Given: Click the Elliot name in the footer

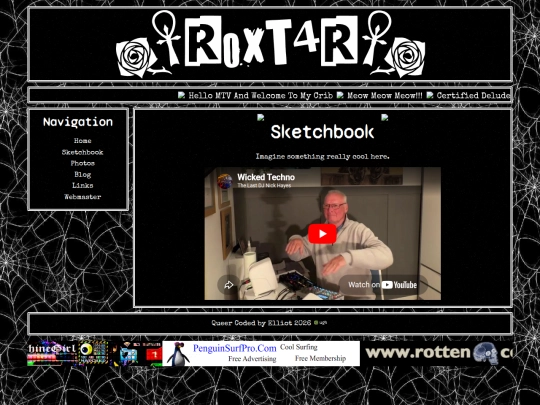Looking at the screenshot, I should [x=279, y=323].
